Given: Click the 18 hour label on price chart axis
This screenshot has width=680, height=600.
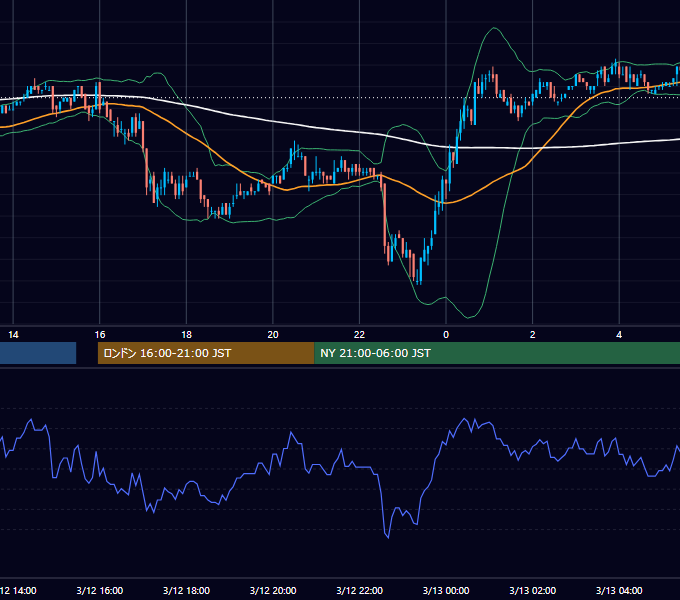Looking at the screenshot, I should tap(186, 335).
